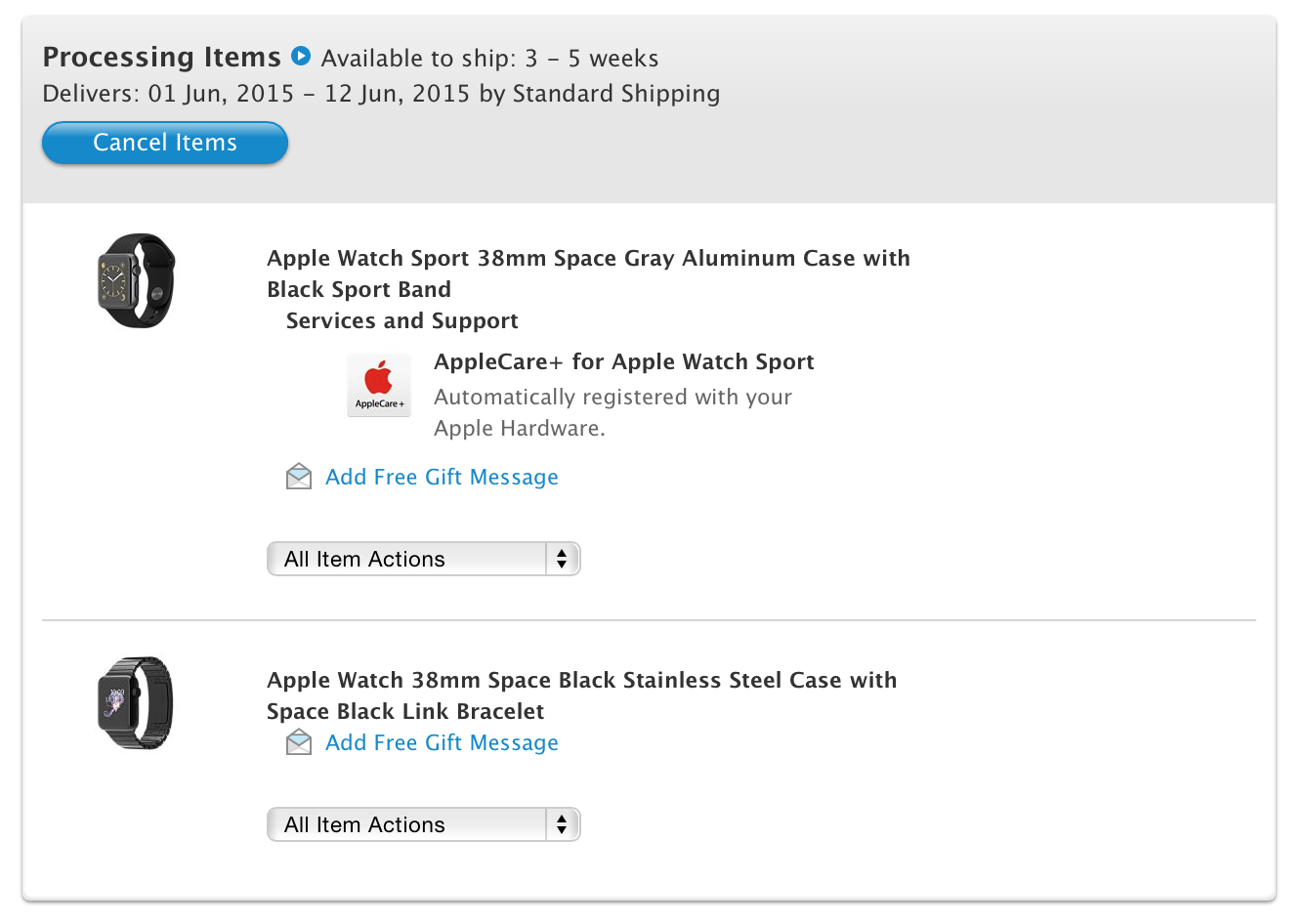Click stepper arrows on second All Item Actions

(562, 824)
